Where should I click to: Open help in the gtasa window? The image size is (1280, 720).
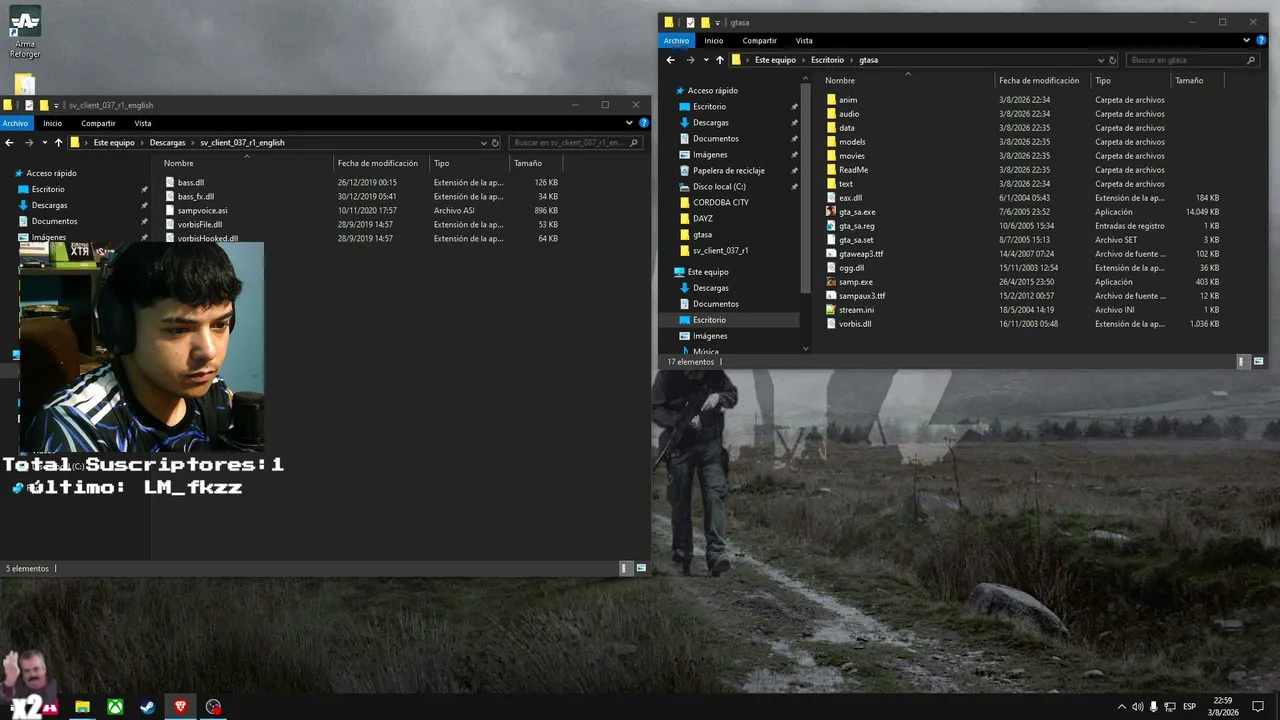[1261, 41]
